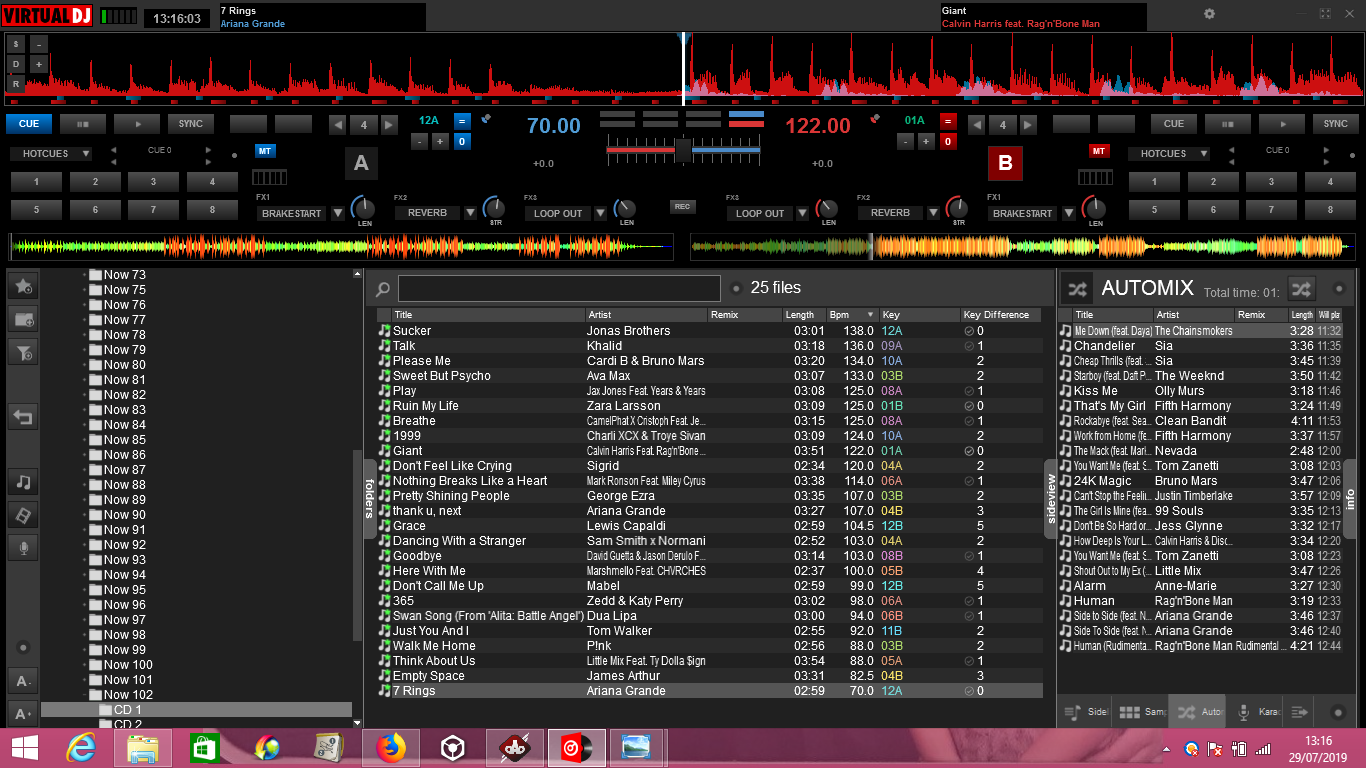Click the microphone karaoke filter icon in sidebar
Image resolution: width=1366 pixels, height=768 pixels.
[23, 548]
